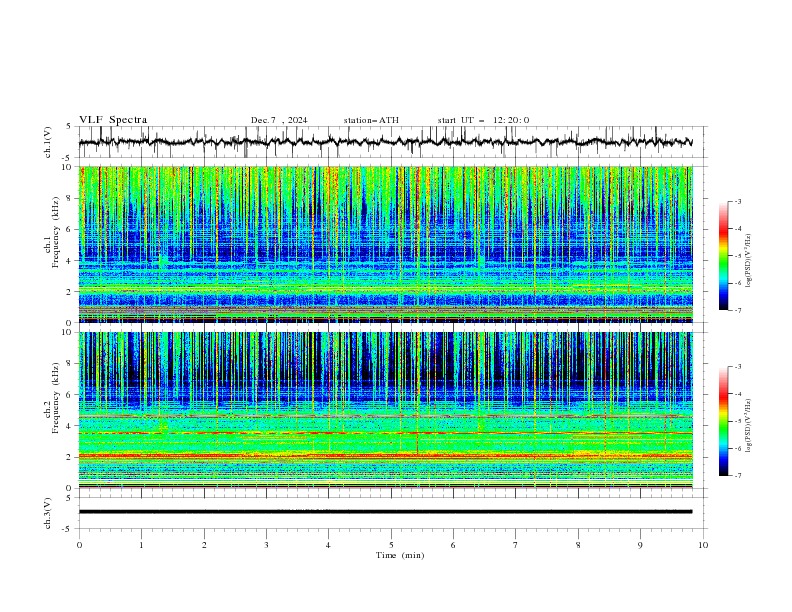Click the ch.1 spectrogram panel
Viewport: 792px width, 612px height.
pyautogui.click(x=386, y=244)
